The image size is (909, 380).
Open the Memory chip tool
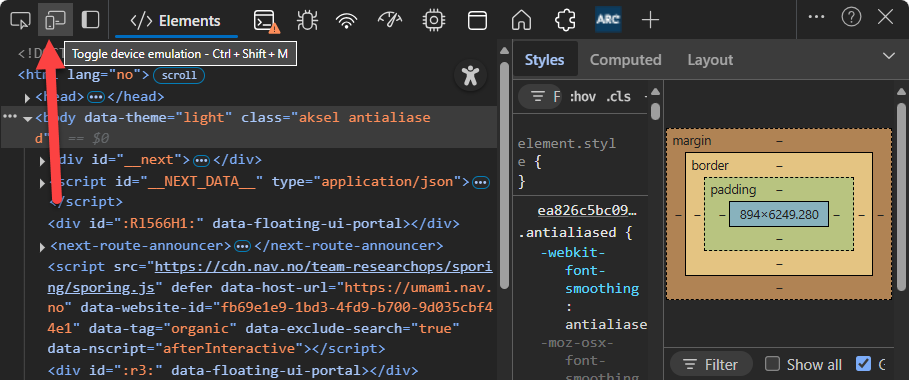433,21
